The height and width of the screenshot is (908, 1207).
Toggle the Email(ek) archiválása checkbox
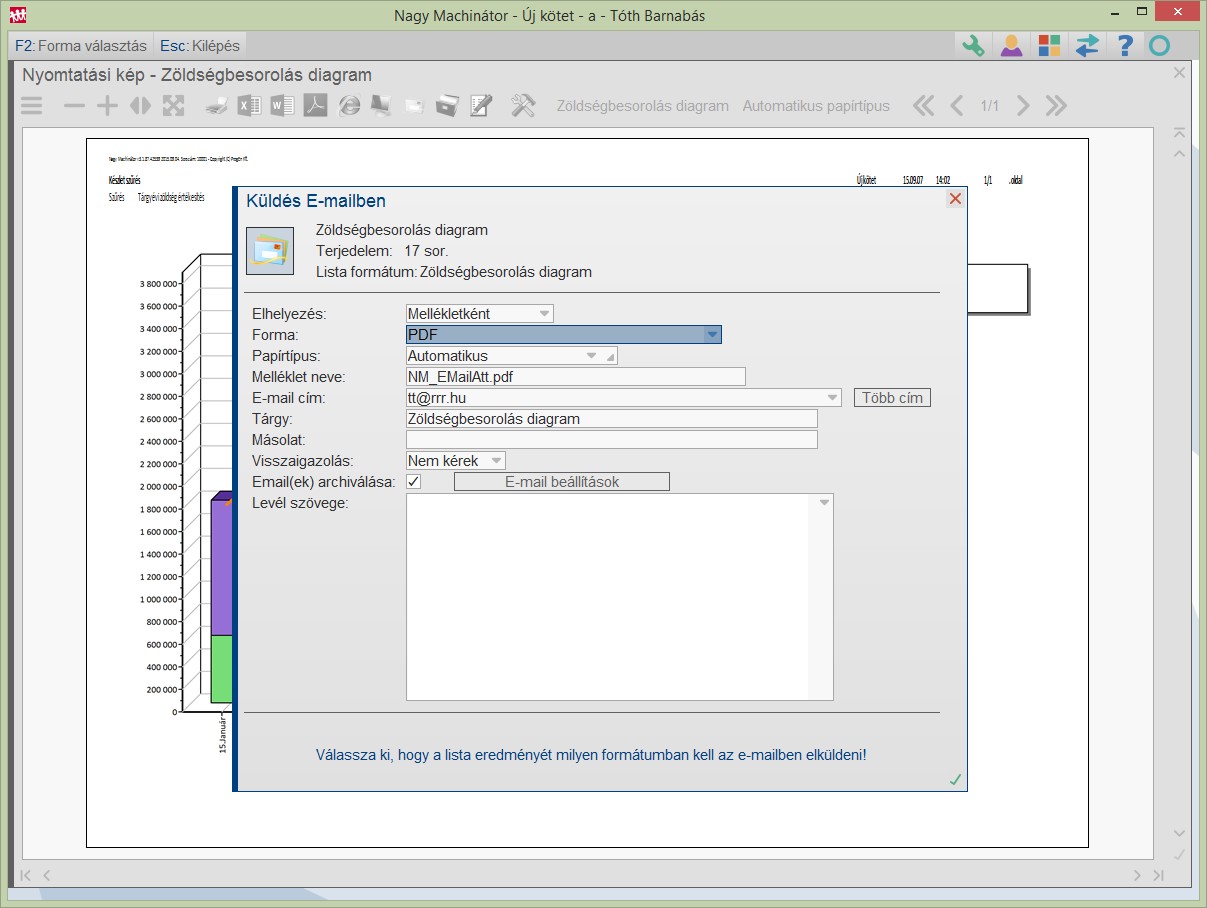click(x=414, y=482)
